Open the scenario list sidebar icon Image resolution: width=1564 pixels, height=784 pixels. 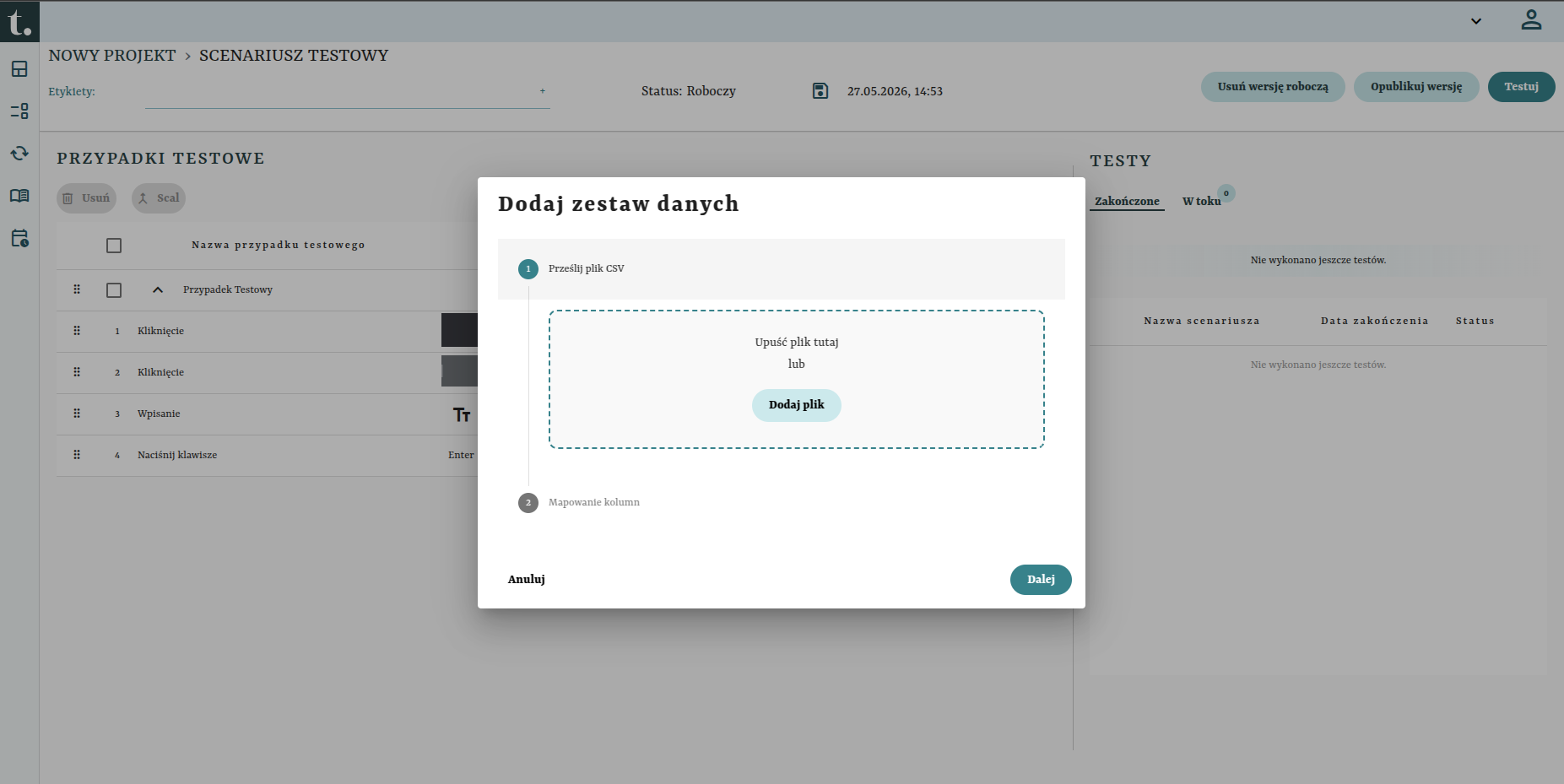[19, 111]
